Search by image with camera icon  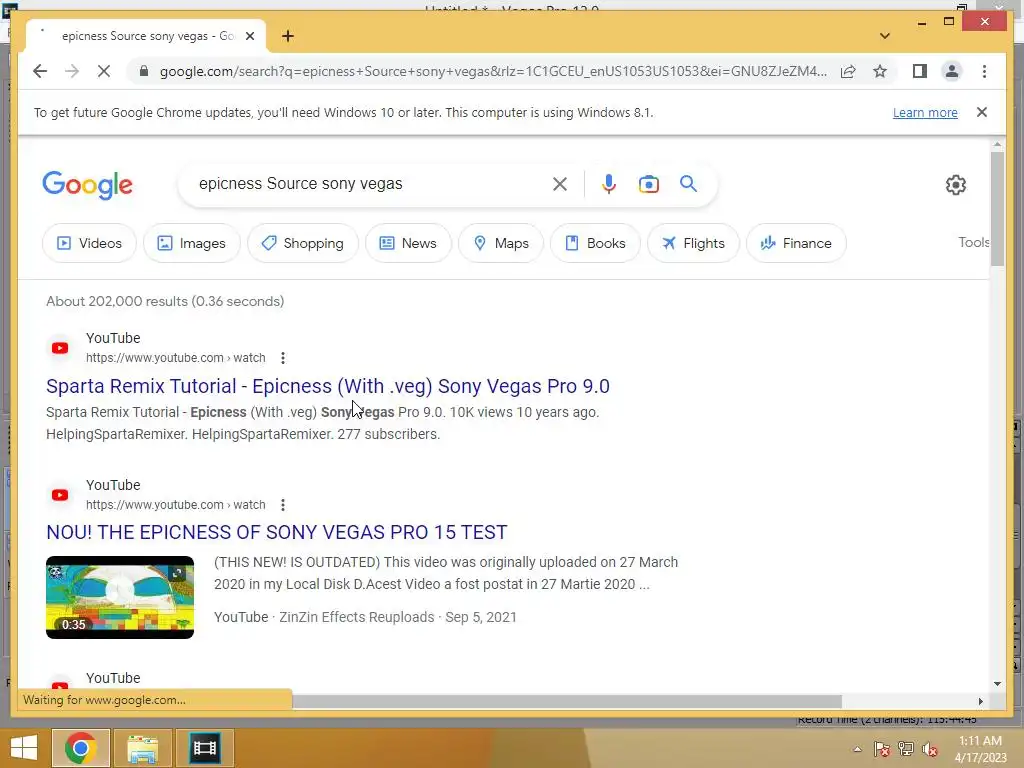pyautogui.click(x=648, y=184)
